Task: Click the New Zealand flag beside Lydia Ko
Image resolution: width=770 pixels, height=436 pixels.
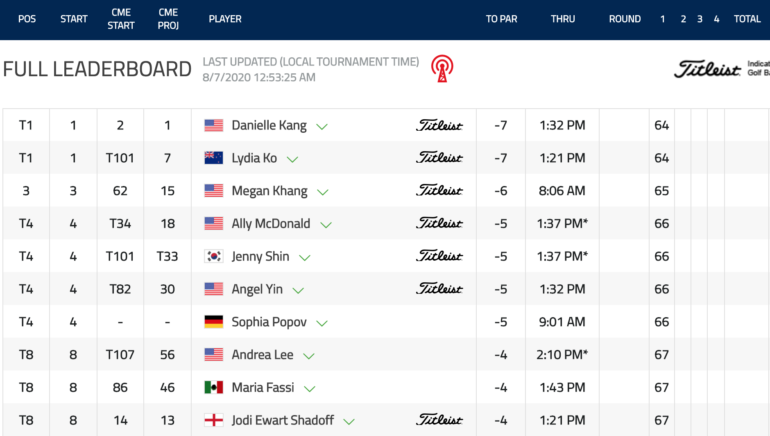Action: [x=214, y=158]
